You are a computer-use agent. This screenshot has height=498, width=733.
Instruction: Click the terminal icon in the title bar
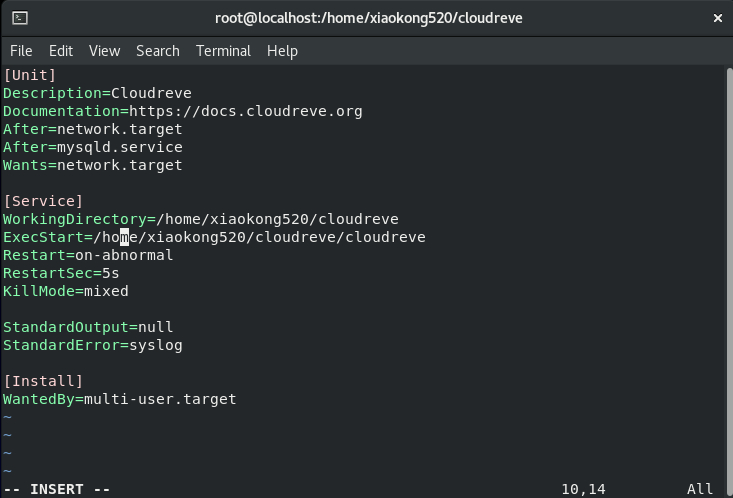tap(19, 18)
